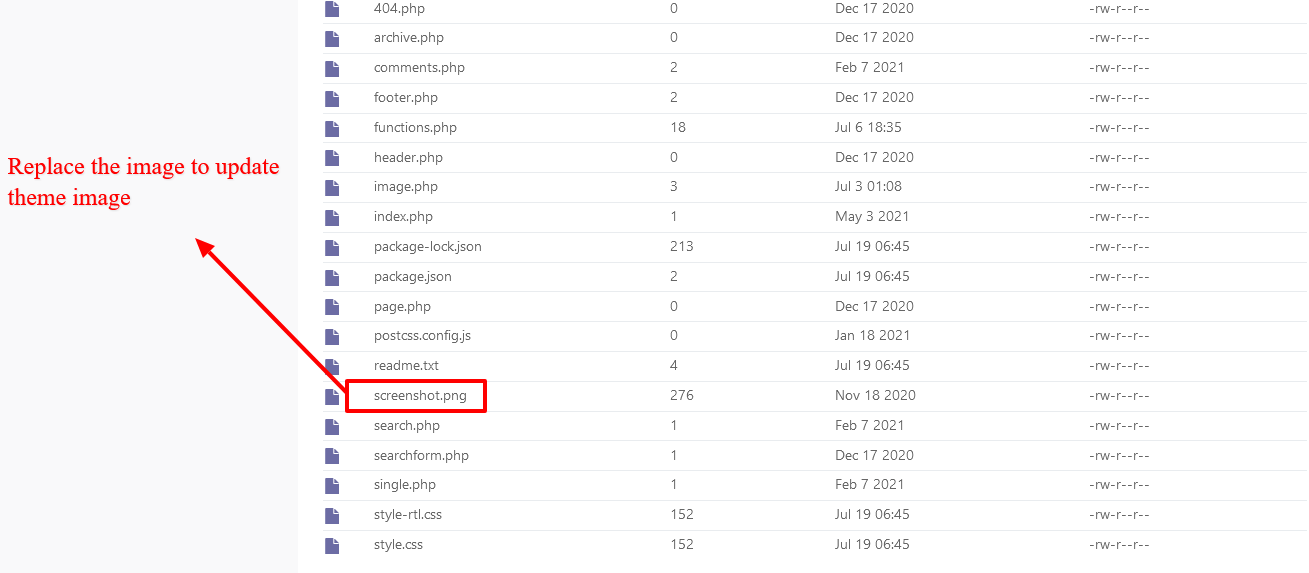Open the archive.php file
The height and width of the screenshot is (573, 1309).
(x=409, y=38)
